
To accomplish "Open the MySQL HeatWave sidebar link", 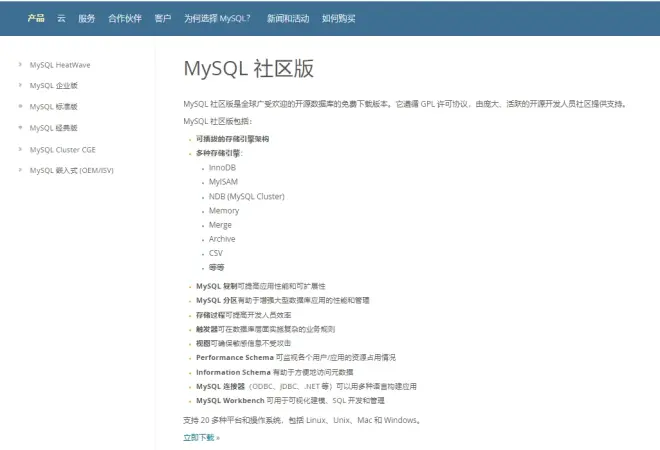I will coord(60,65).
